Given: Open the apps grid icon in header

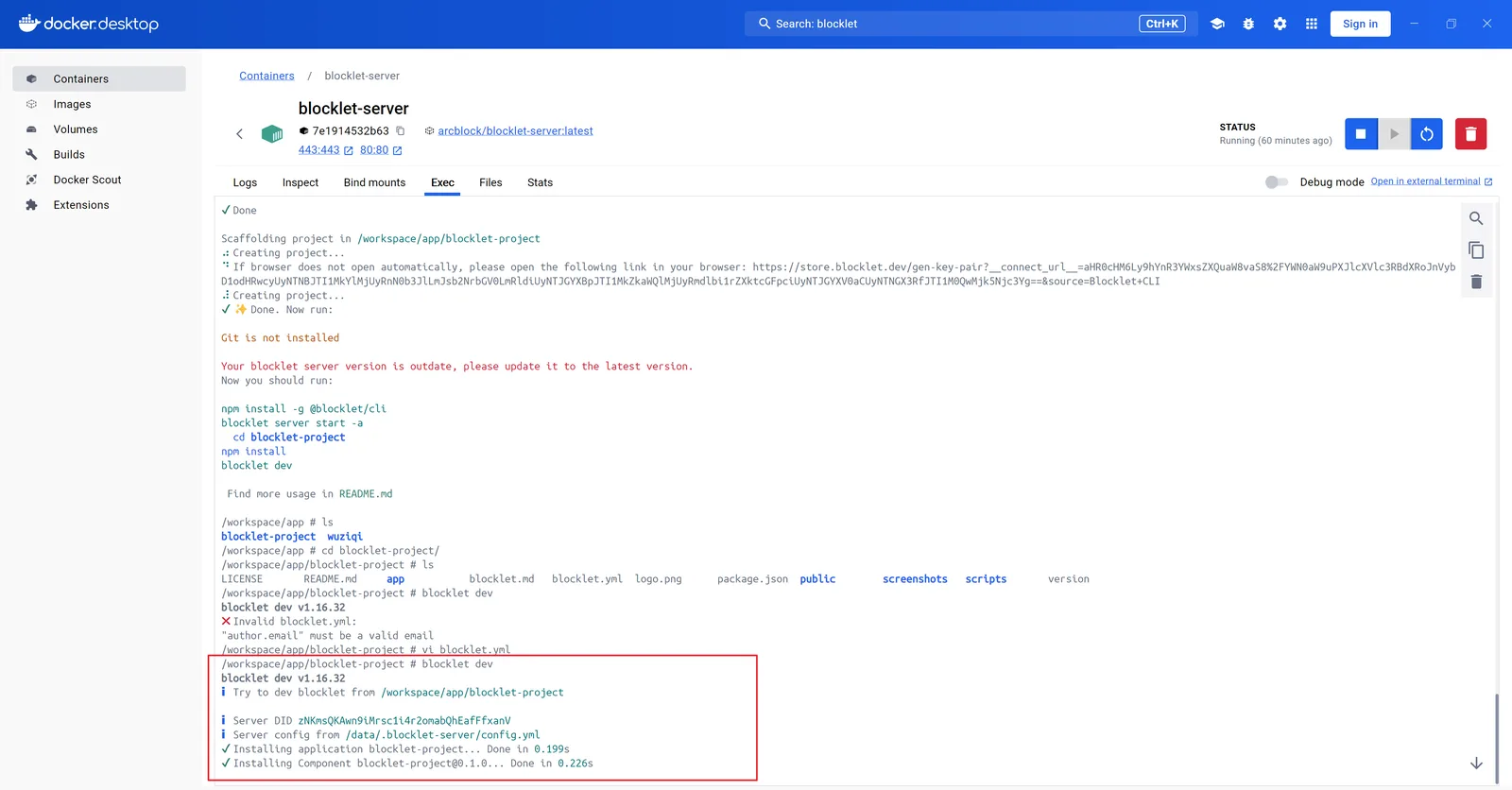Looking at the screenshot, I should [x=1311, y=24].
